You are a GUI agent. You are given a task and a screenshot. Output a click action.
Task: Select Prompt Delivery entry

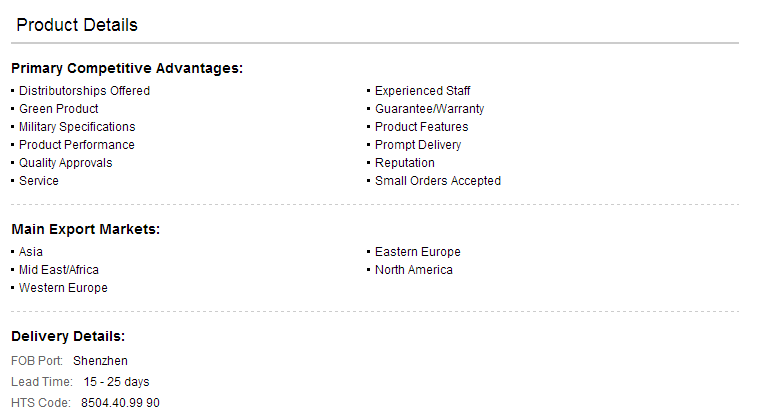pos(418,145)
